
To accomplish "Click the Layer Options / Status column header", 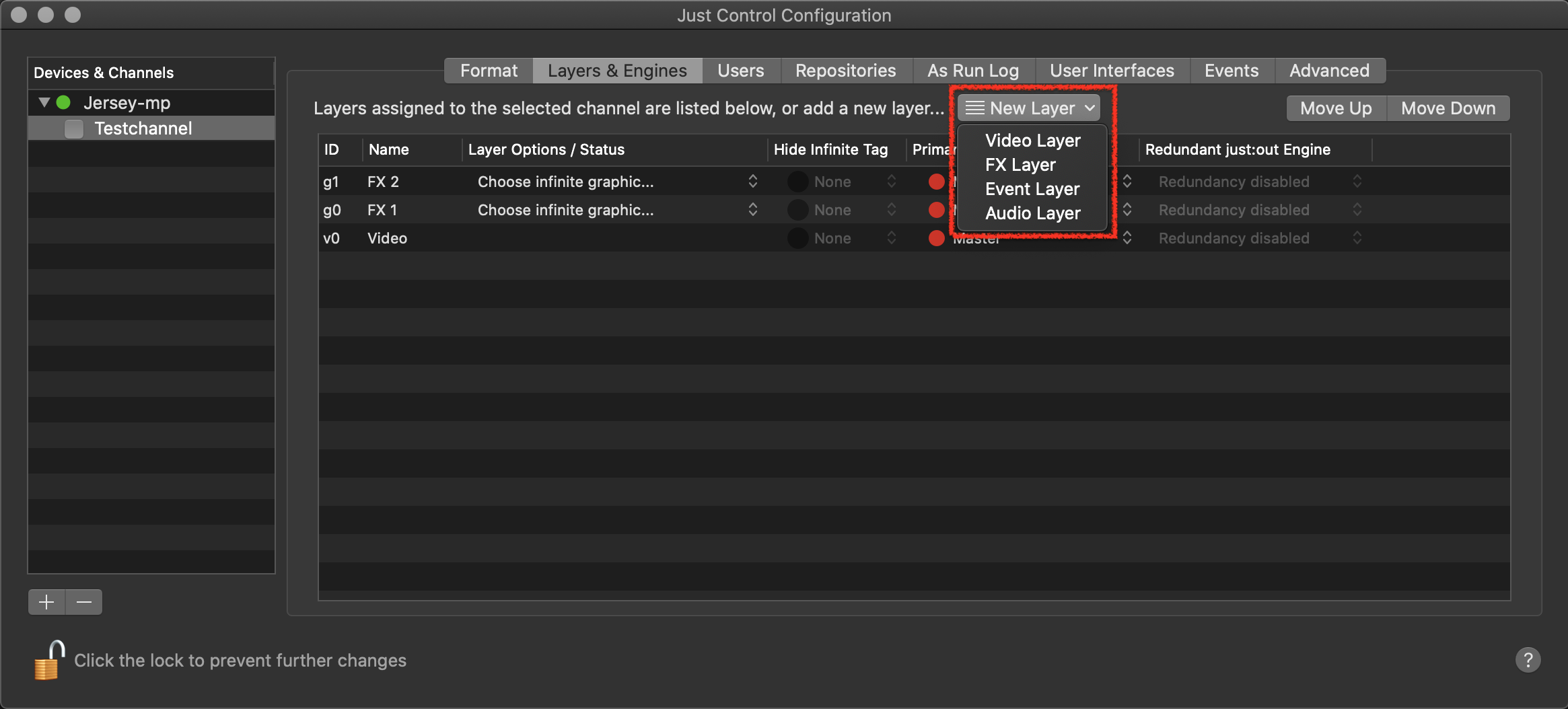I will tap(615, 149).
